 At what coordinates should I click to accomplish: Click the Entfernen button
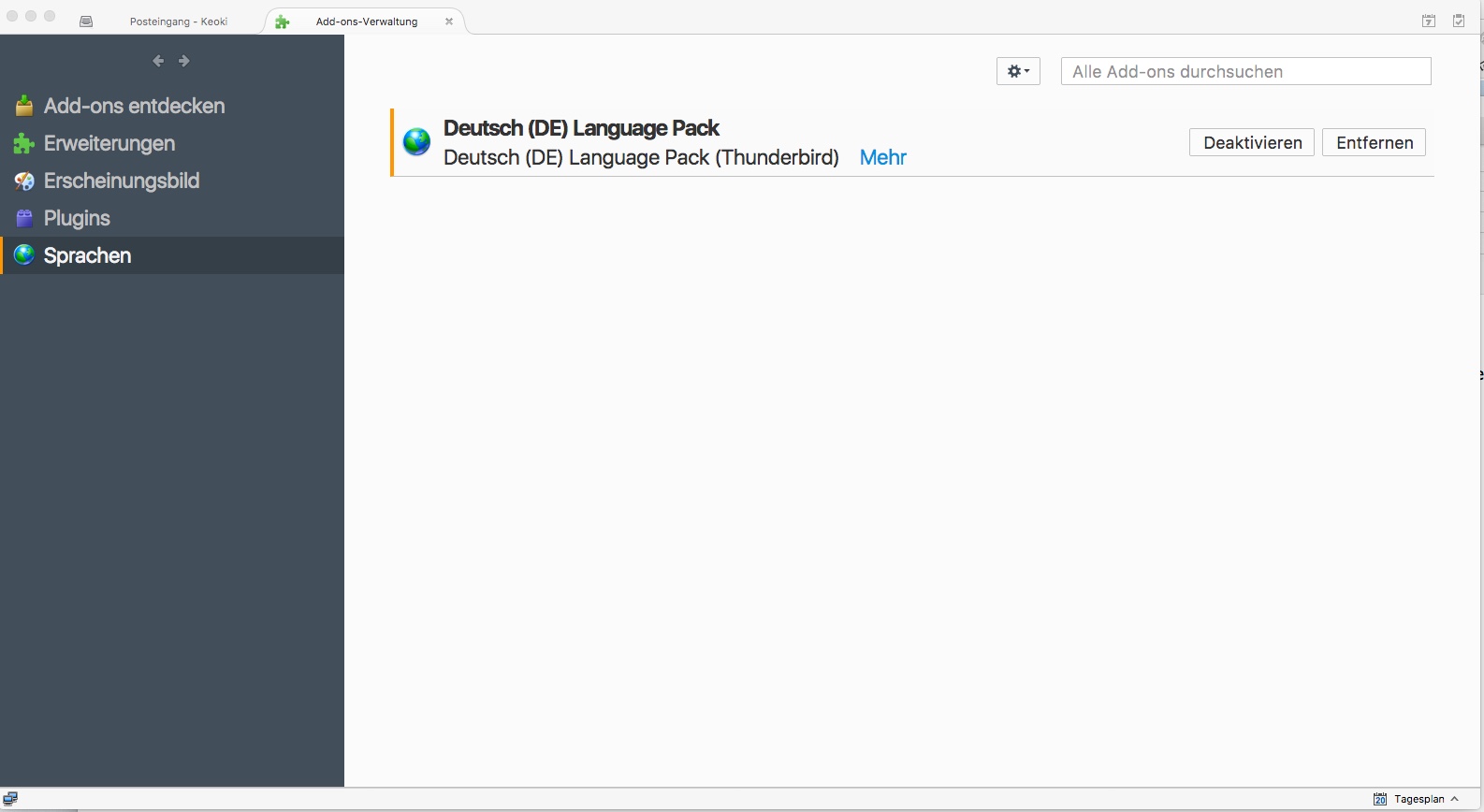(1375, 142)
